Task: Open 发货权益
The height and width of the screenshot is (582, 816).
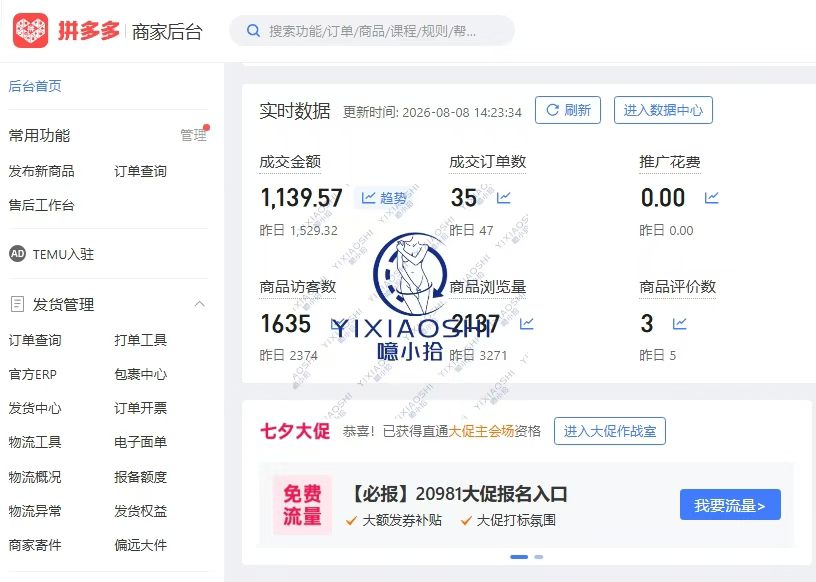Action: pos(141,511)
